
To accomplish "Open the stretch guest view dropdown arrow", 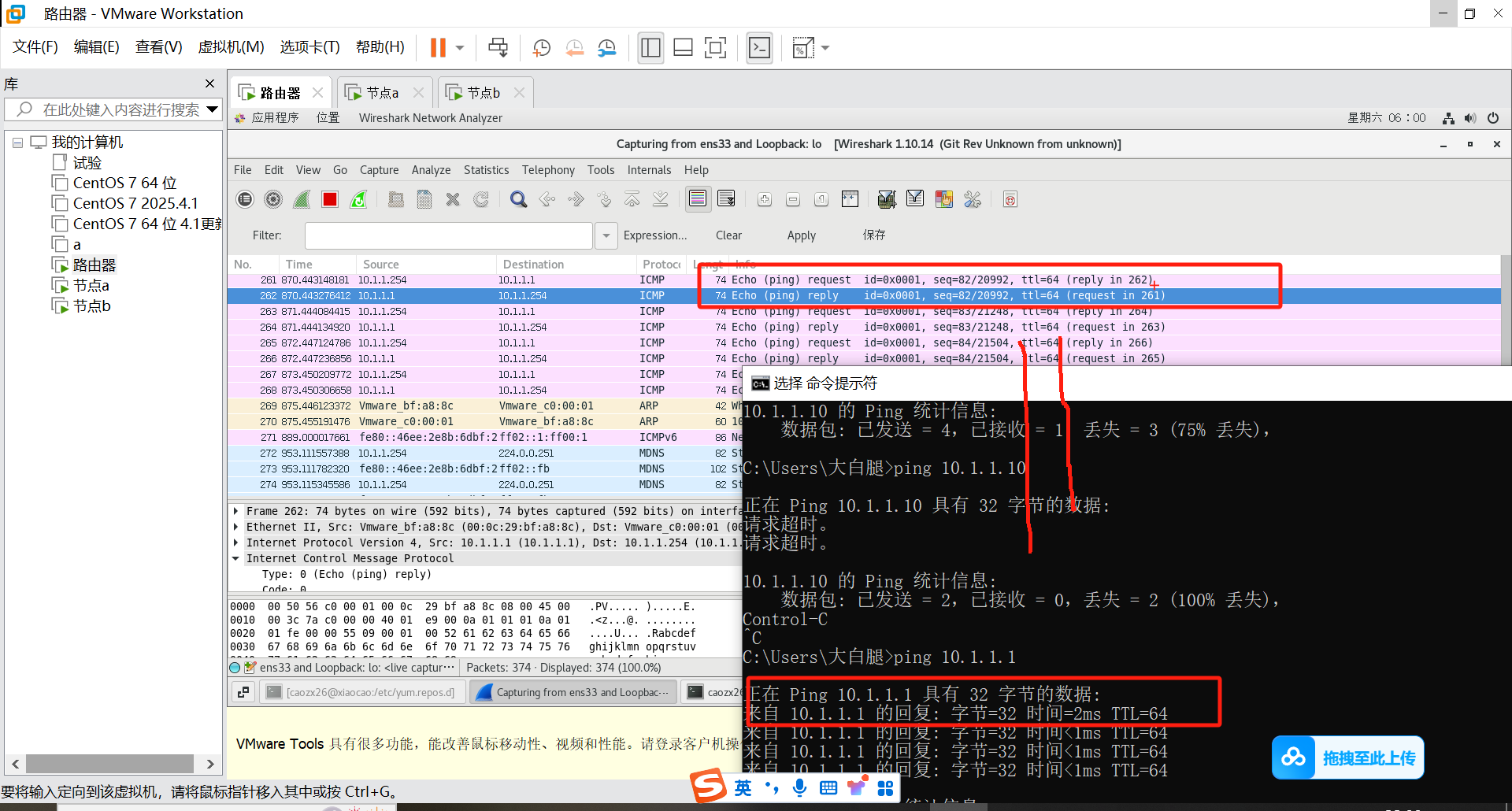I will 825,48.
